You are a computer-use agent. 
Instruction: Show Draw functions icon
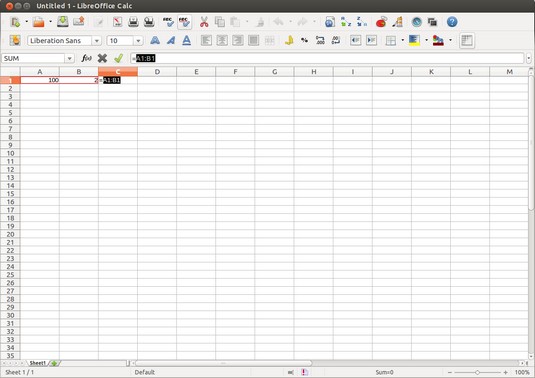[397, 22]
